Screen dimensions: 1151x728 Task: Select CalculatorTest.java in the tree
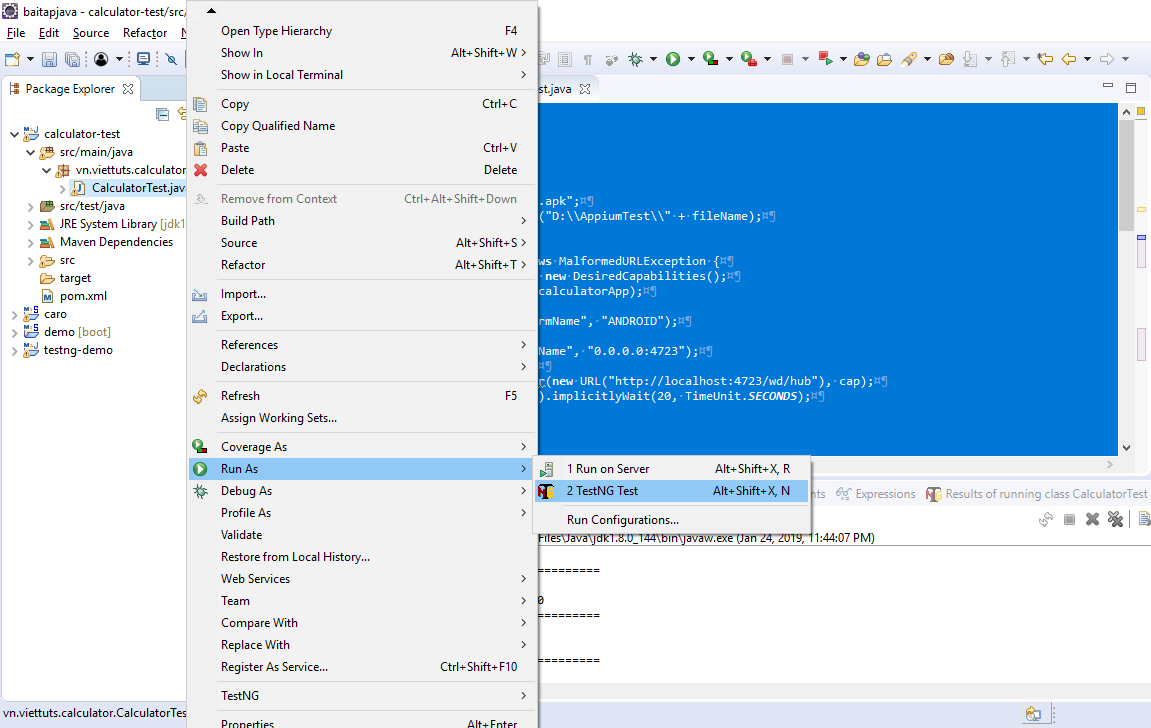click(128, 189)
